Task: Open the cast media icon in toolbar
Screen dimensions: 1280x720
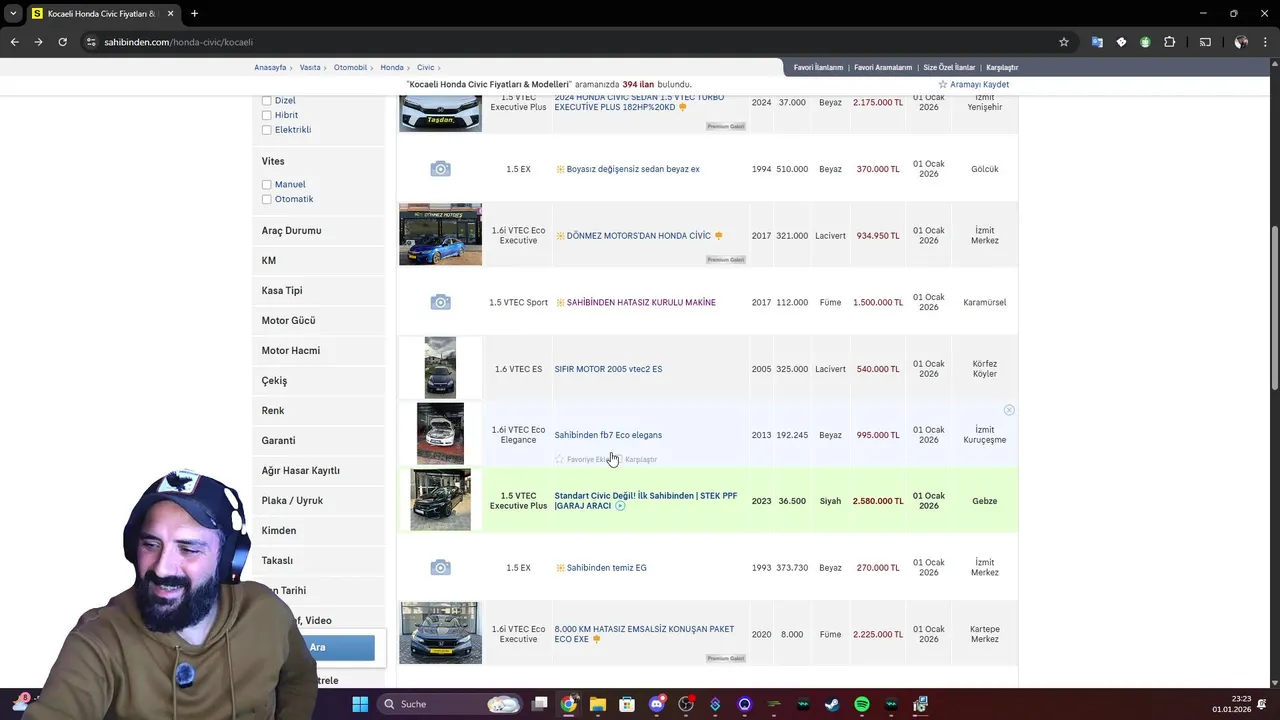Action: point(1205,42)
